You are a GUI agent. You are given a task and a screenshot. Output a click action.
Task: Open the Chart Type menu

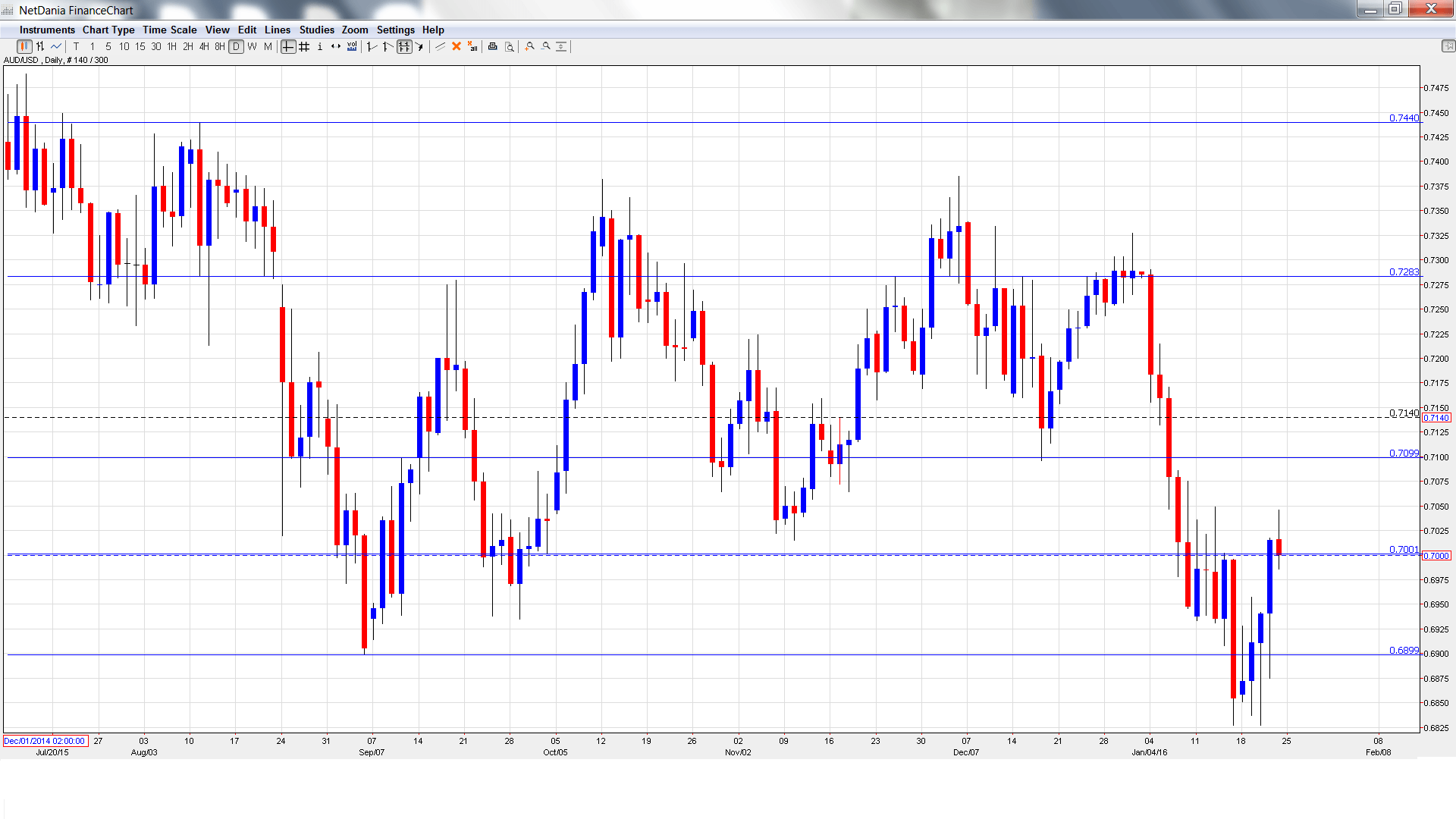pyautogui.click(x=108, y=30)
